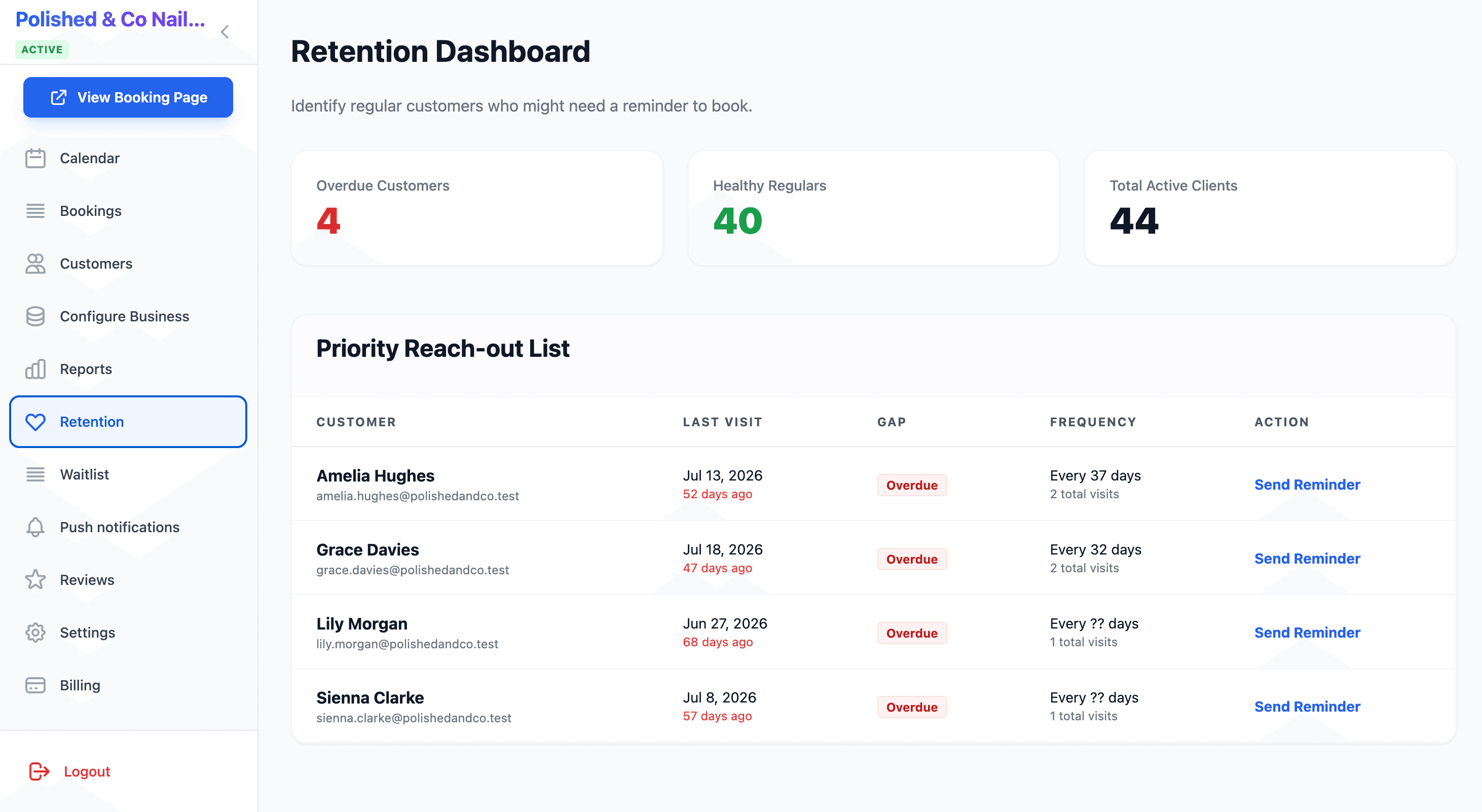The image size is (1482, 812).
Task: Click the Reviews star icon
Action: [x=35, y=580]
